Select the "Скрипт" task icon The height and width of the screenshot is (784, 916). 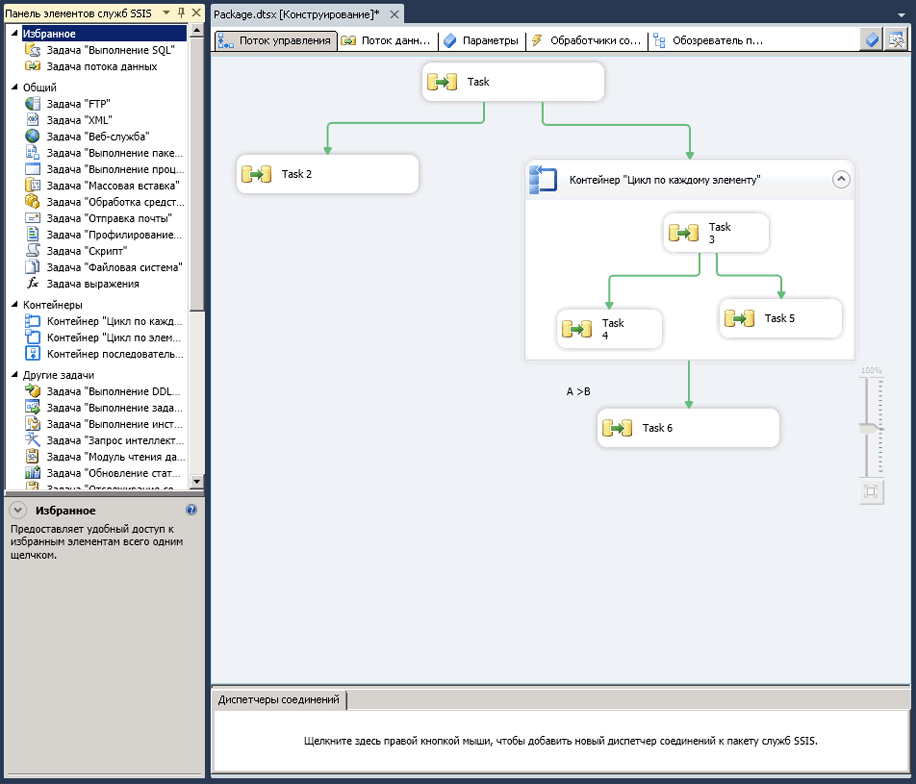[32, 251]
